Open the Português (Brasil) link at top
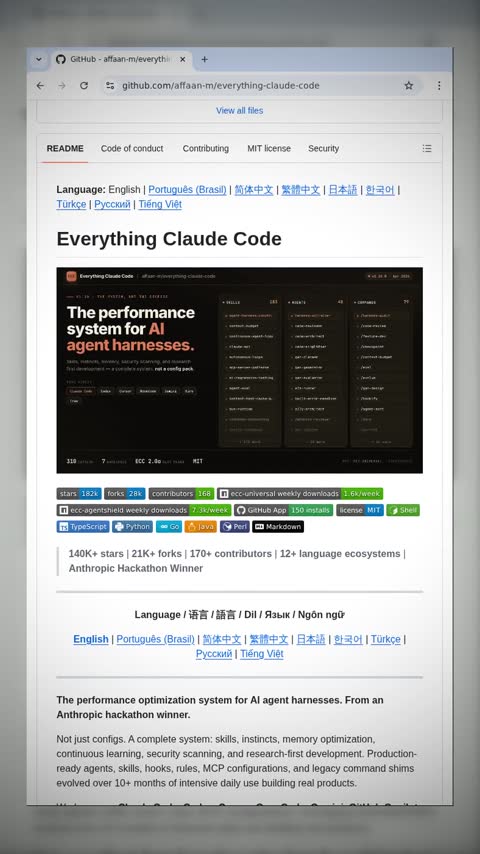Image resolution: width=480 pixels, height=854 pixels. point(187,190)
